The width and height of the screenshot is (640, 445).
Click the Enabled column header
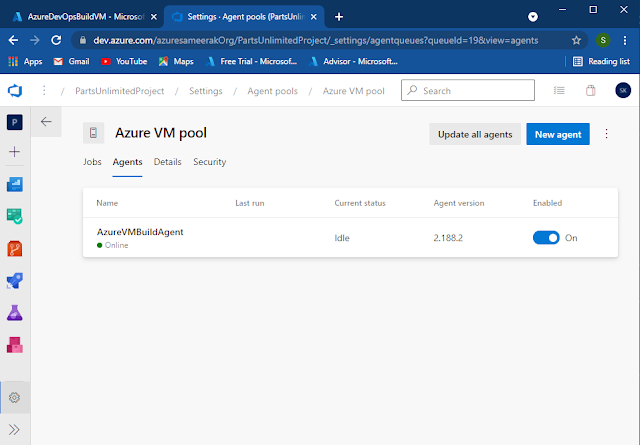coord(547,203)
